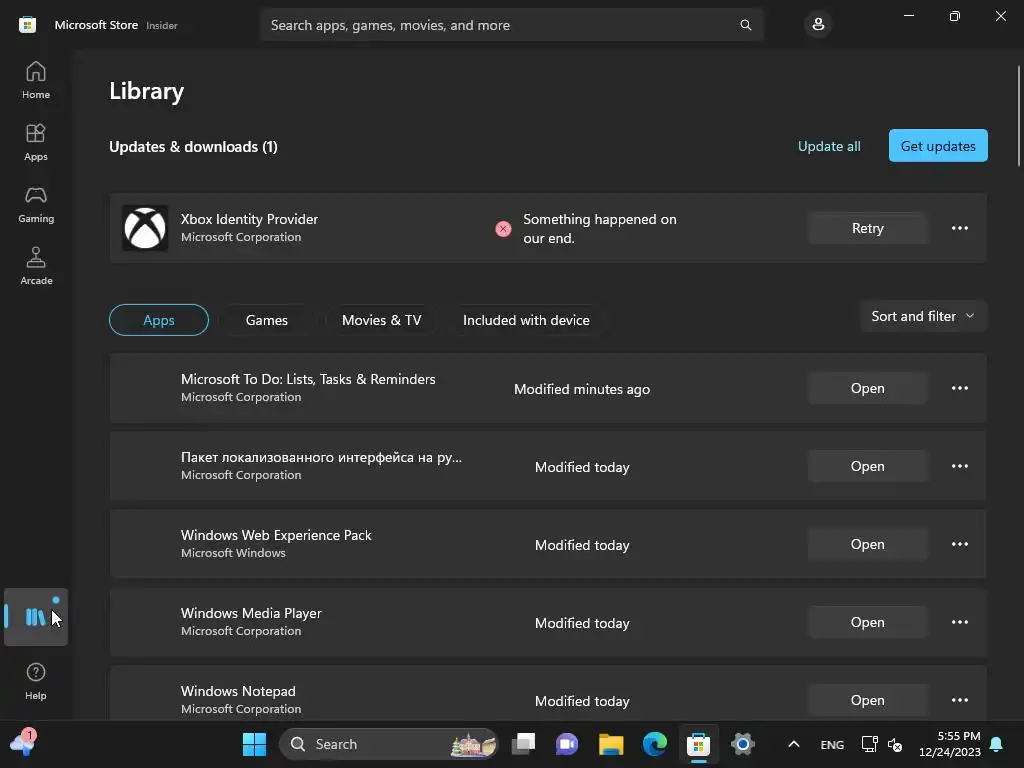This screenshot has height=768, width=1024.
Task: Switch to the Games tab
Action: tap(266, 320)
